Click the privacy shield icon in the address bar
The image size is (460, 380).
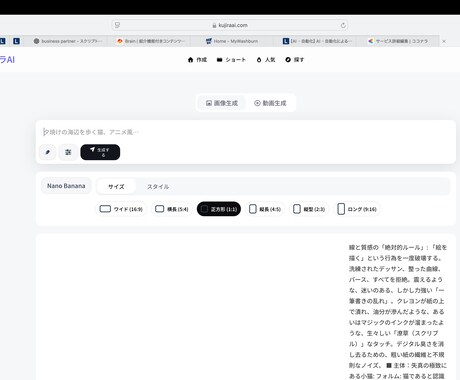(x=117, y=25)
